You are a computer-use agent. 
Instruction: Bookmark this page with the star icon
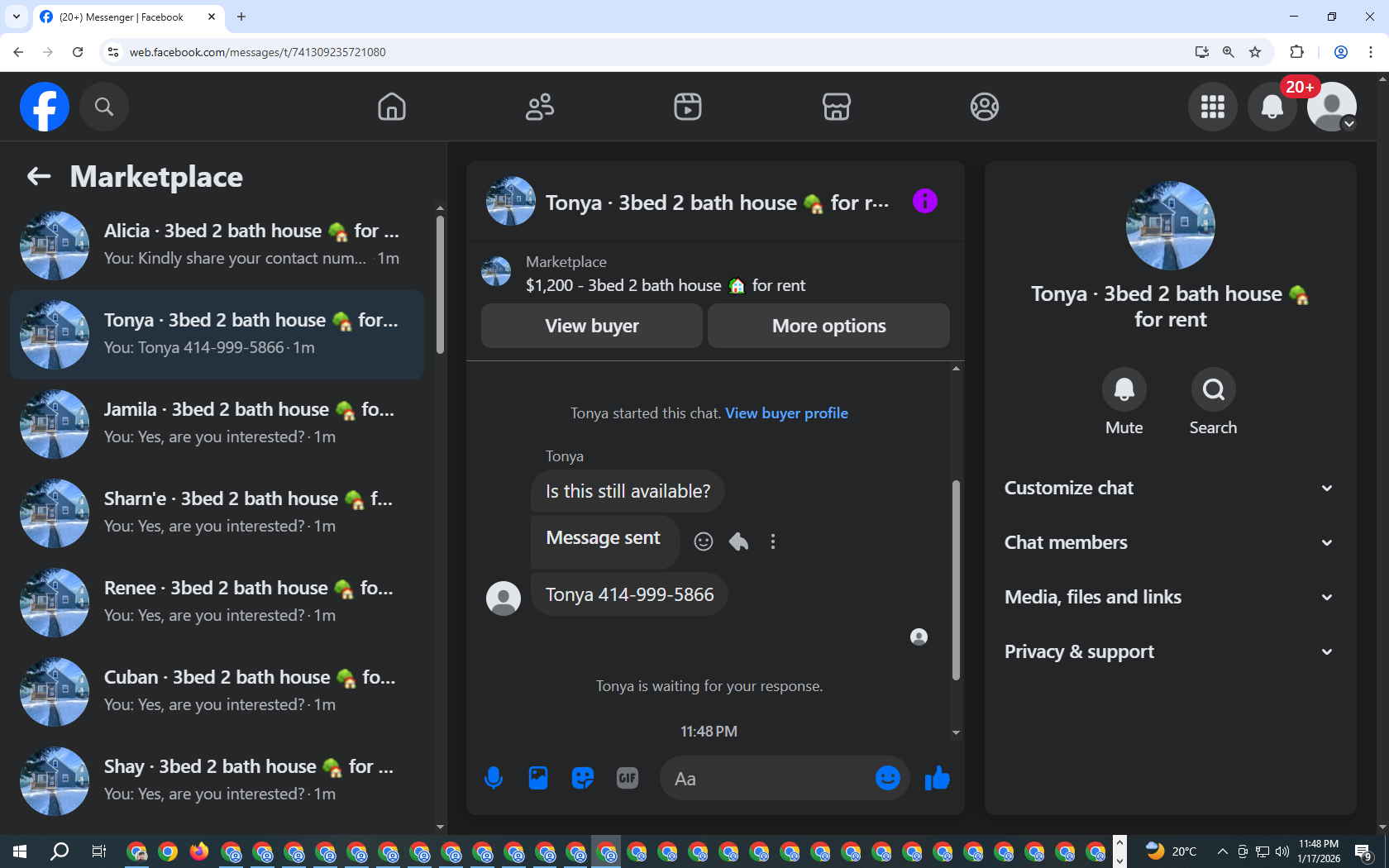[1255, 52]
